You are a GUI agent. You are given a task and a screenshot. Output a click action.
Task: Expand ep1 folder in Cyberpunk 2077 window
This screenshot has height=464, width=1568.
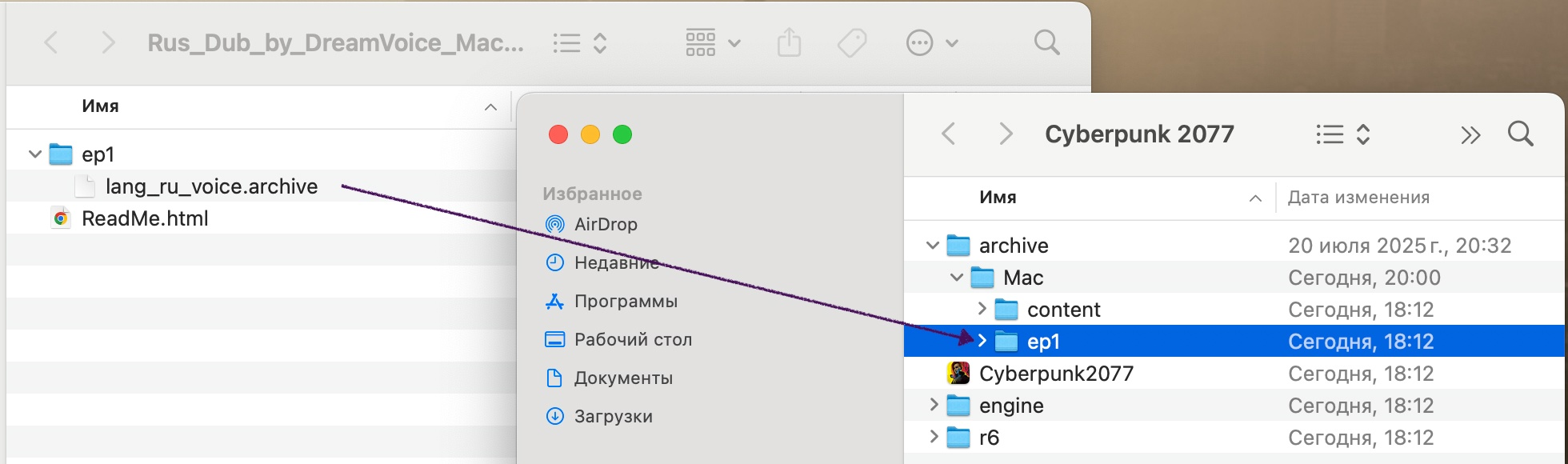[982, 341]
